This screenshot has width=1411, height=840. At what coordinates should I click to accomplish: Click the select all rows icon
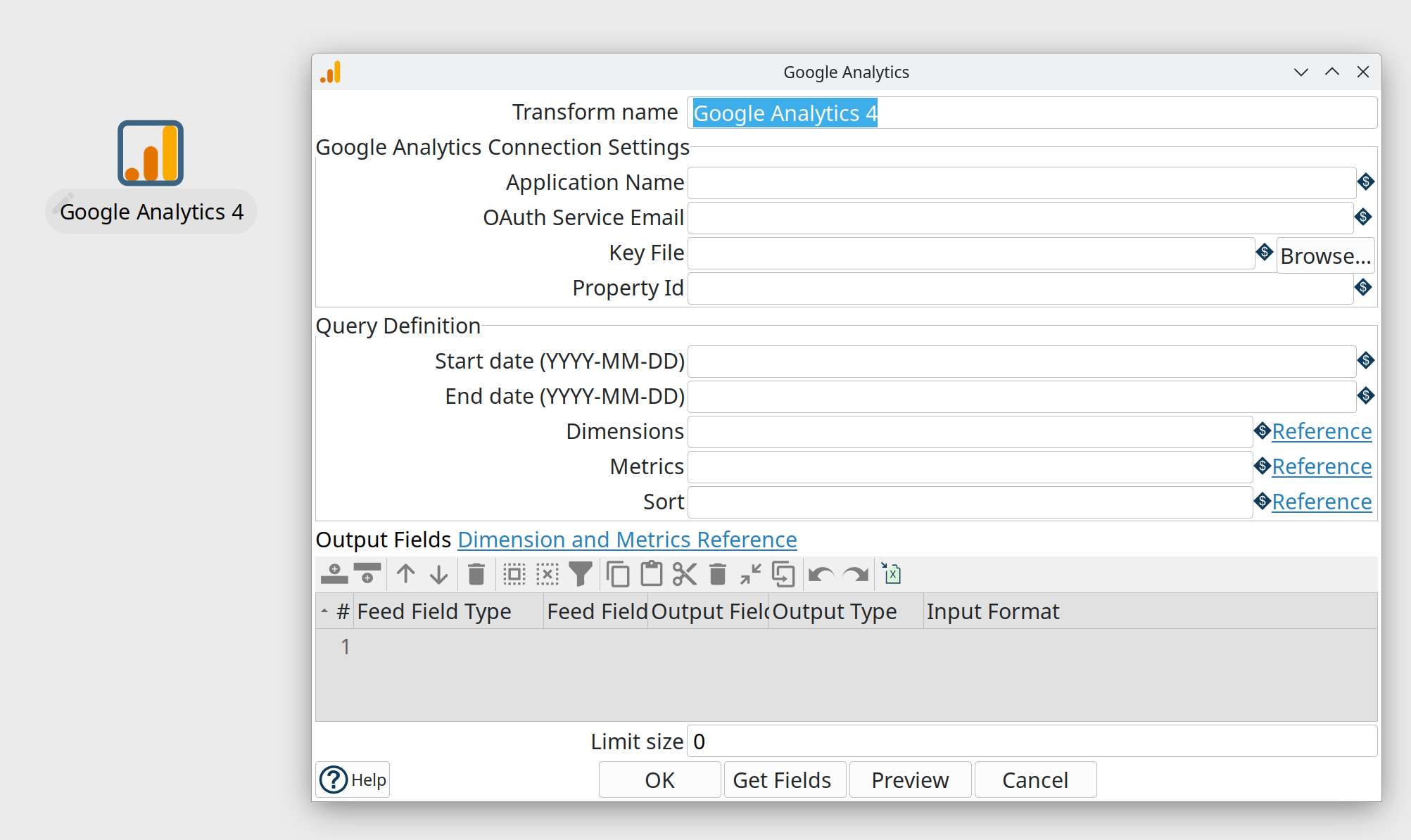514,574
